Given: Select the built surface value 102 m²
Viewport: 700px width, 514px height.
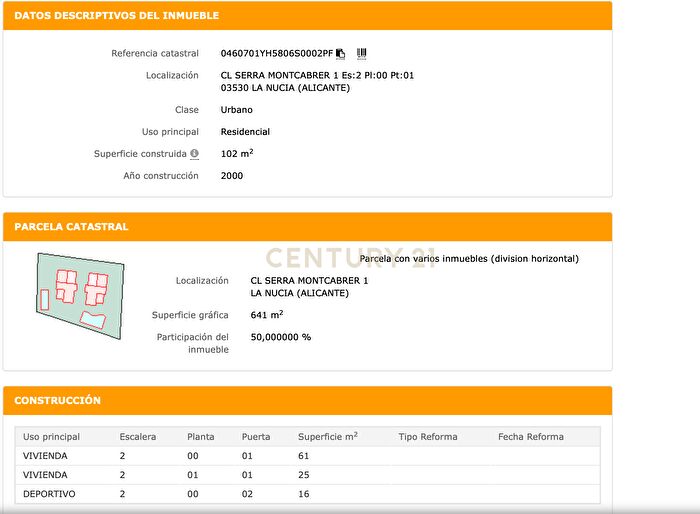Looking at the screenshot, I should [x=237, y=153].
